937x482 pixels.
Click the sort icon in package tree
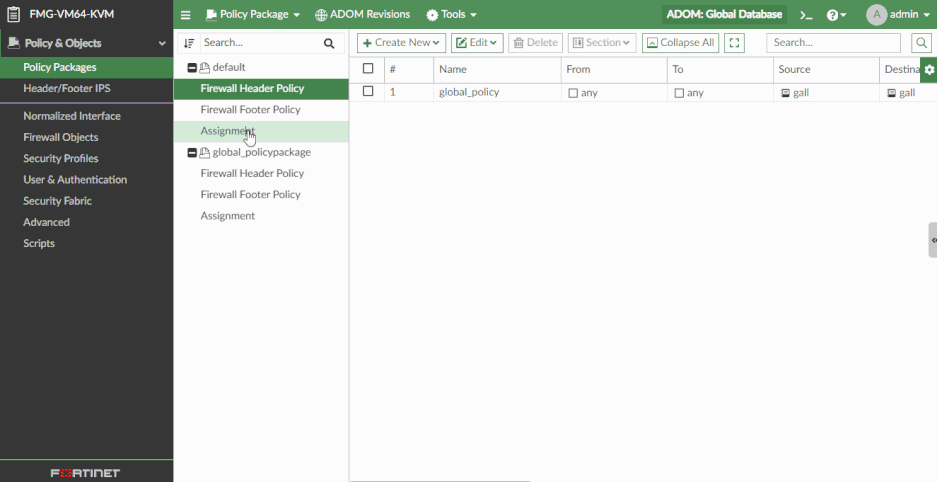point(189,43)
